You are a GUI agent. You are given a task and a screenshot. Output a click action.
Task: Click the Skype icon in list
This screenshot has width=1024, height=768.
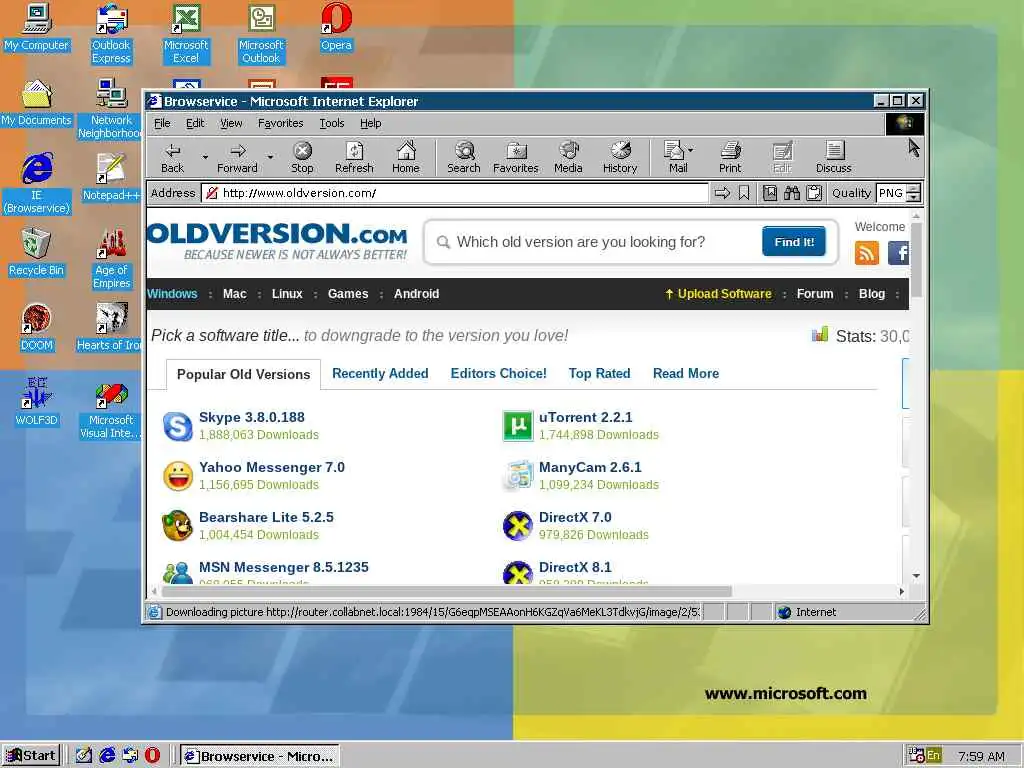177,426
